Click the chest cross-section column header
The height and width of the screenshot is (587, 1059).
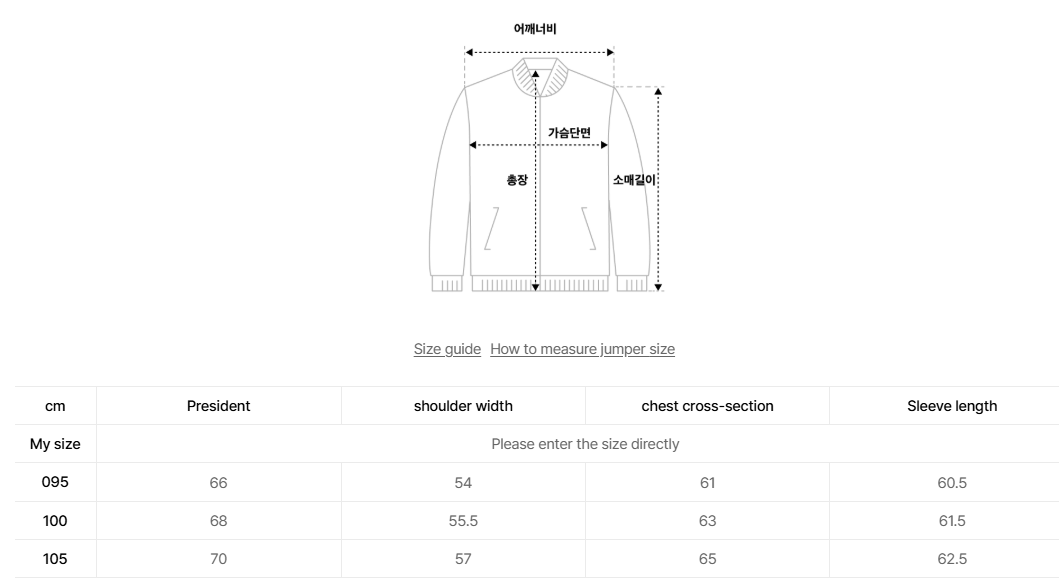[707, 406]
